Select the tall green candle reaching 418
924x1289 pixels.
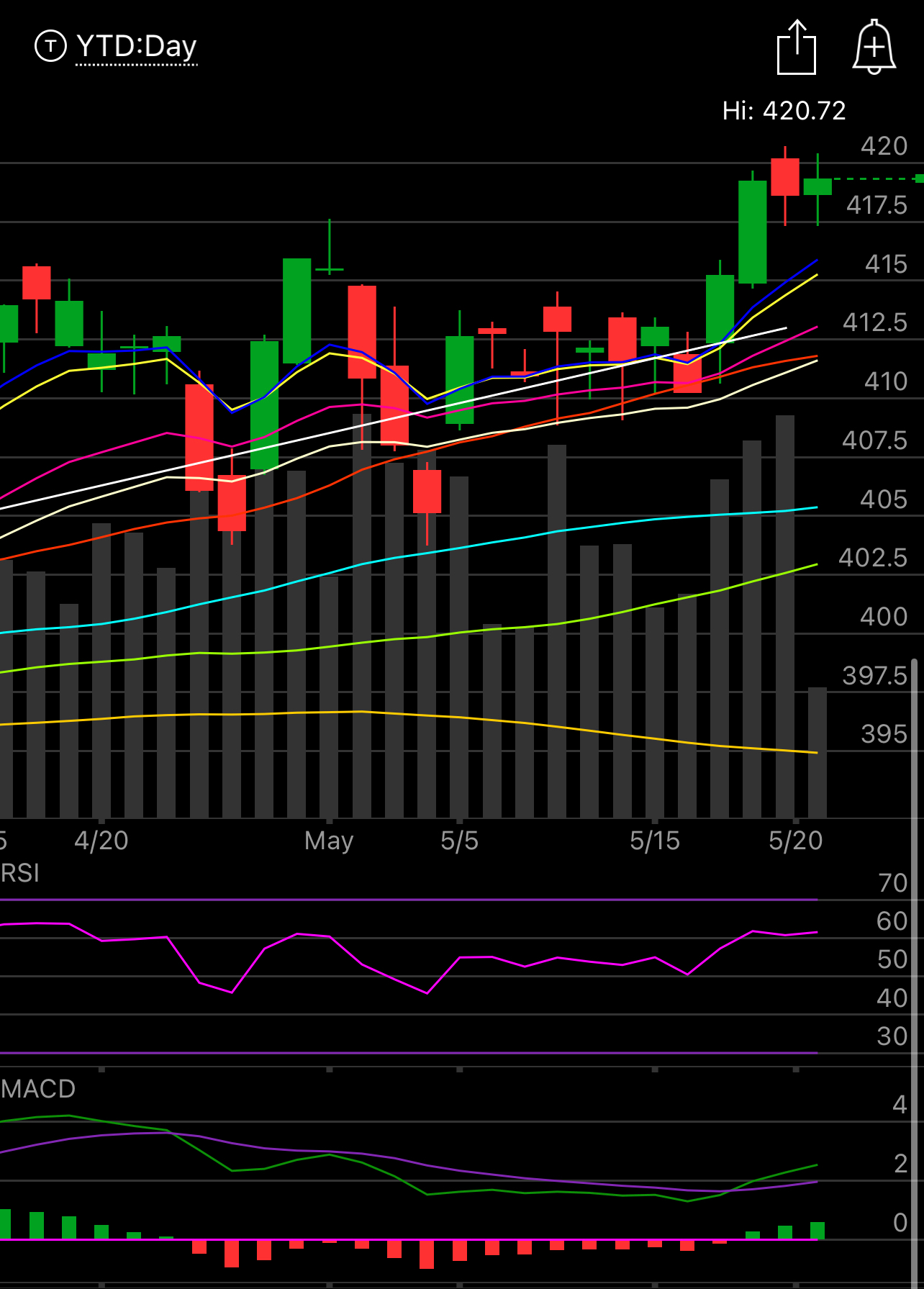(x=753, y=231)
